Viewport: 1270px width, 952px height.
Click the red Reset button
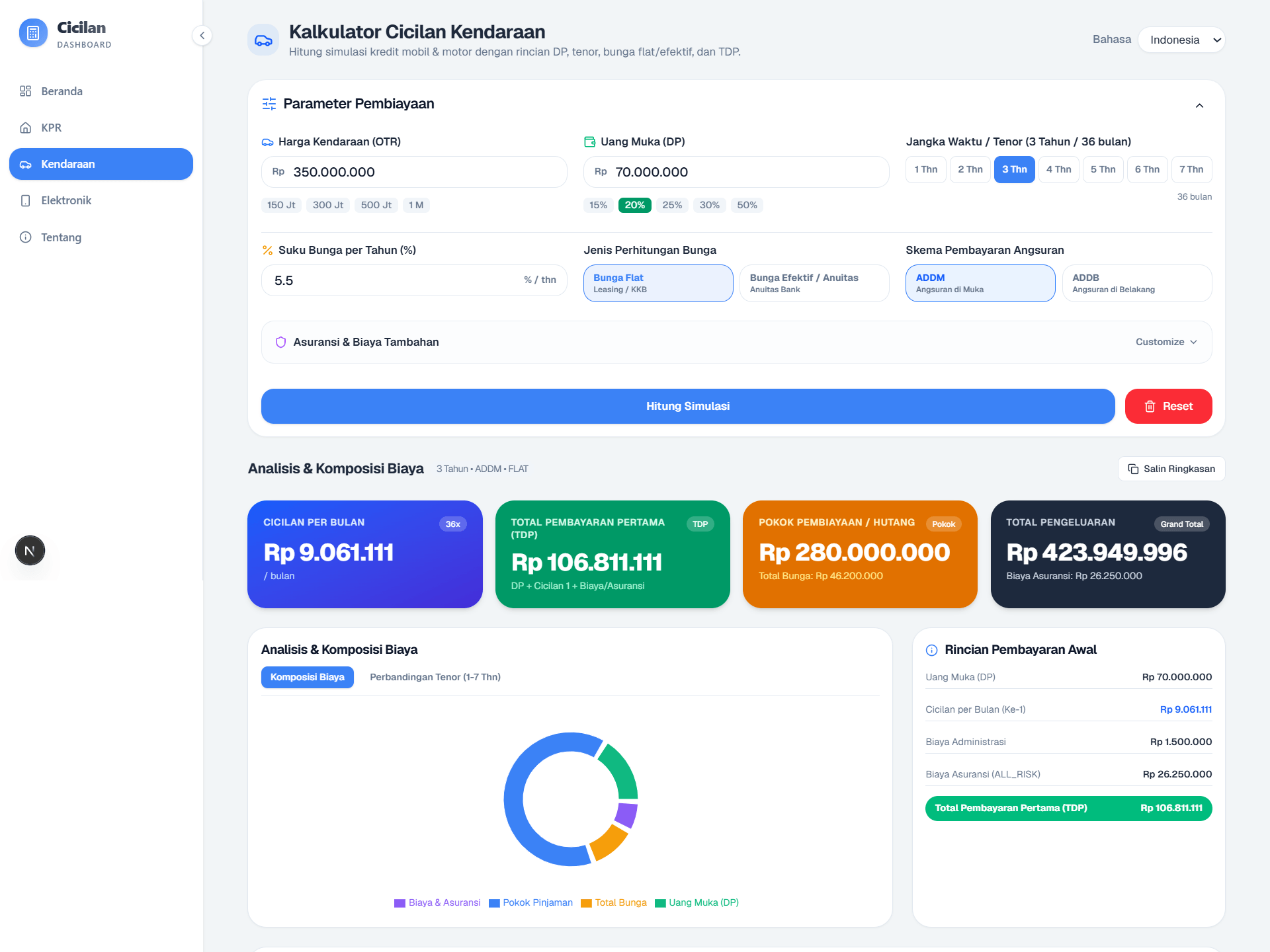pos(1168,406)
